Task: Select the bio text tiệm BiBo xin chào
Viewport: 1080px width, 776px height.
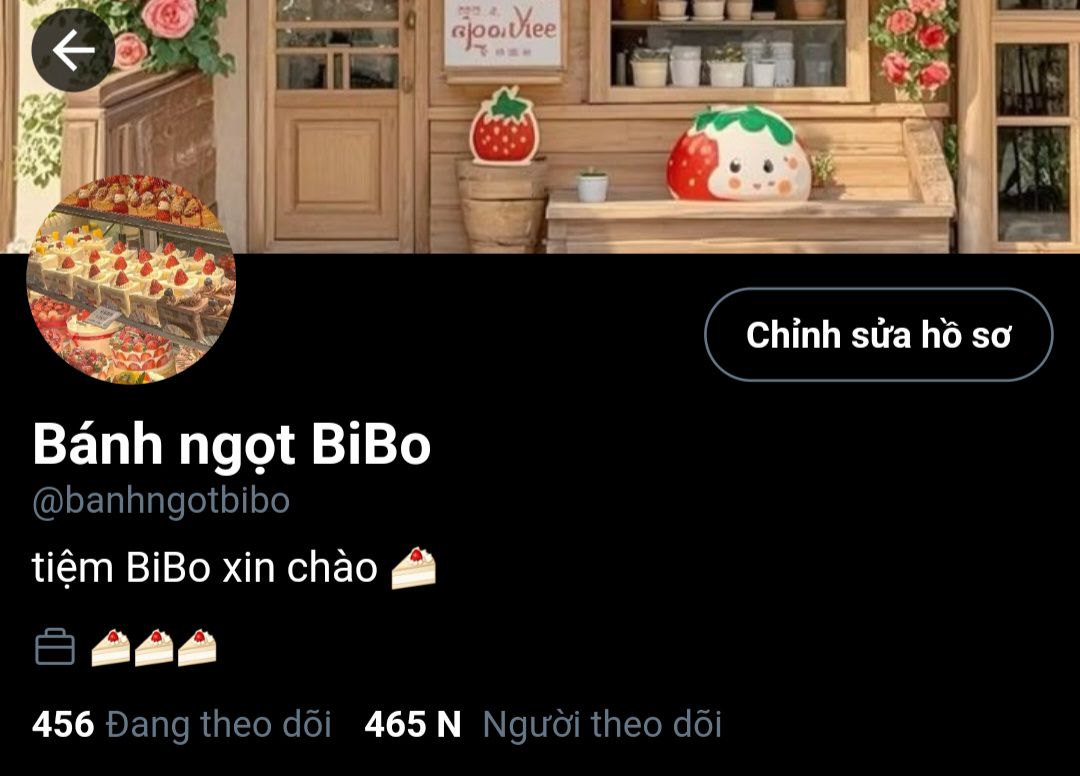Action: pos(205,568)
